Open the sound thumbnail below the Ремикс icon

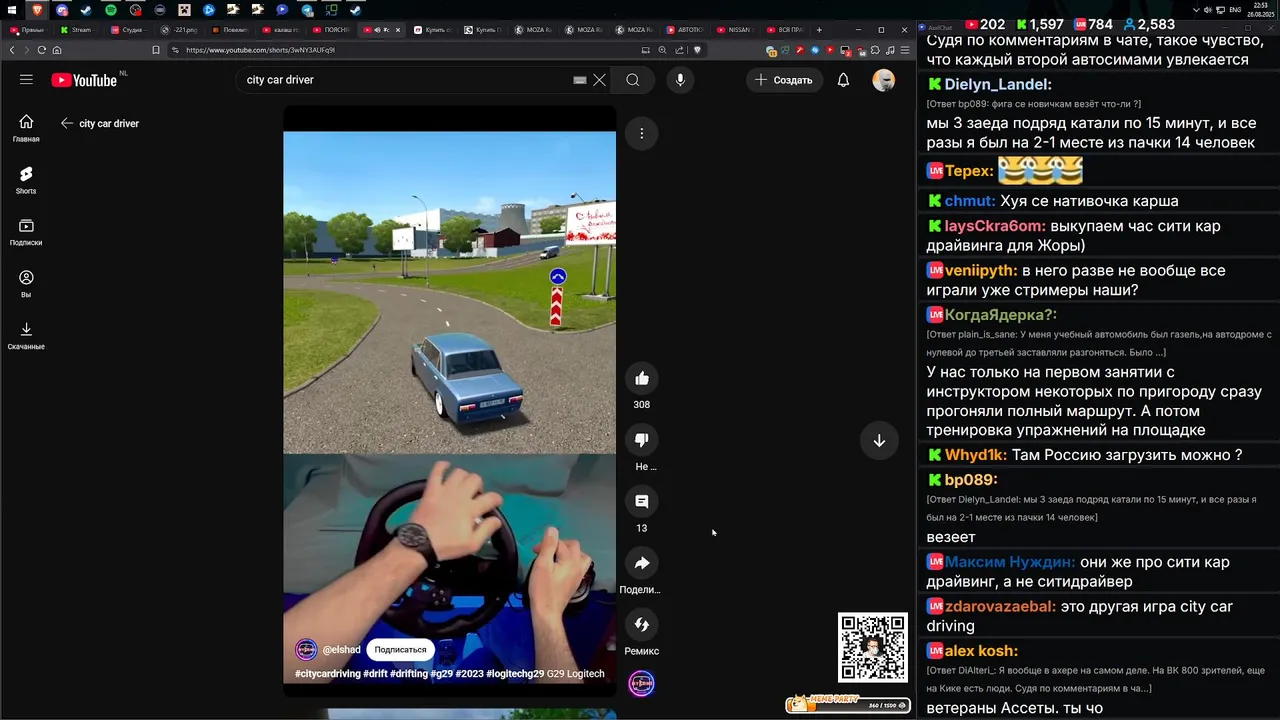click(642, 684)
